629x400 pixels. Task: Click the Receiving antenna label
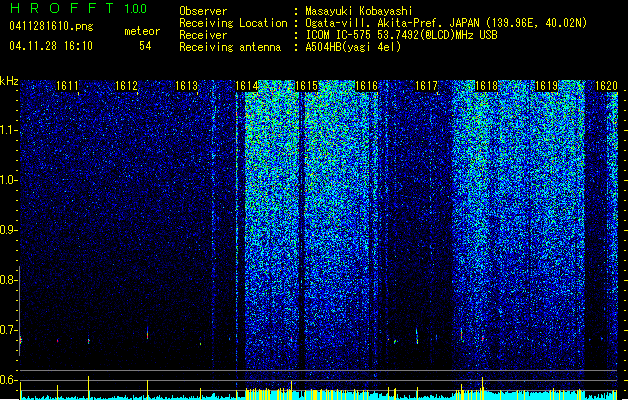point(230,47)
